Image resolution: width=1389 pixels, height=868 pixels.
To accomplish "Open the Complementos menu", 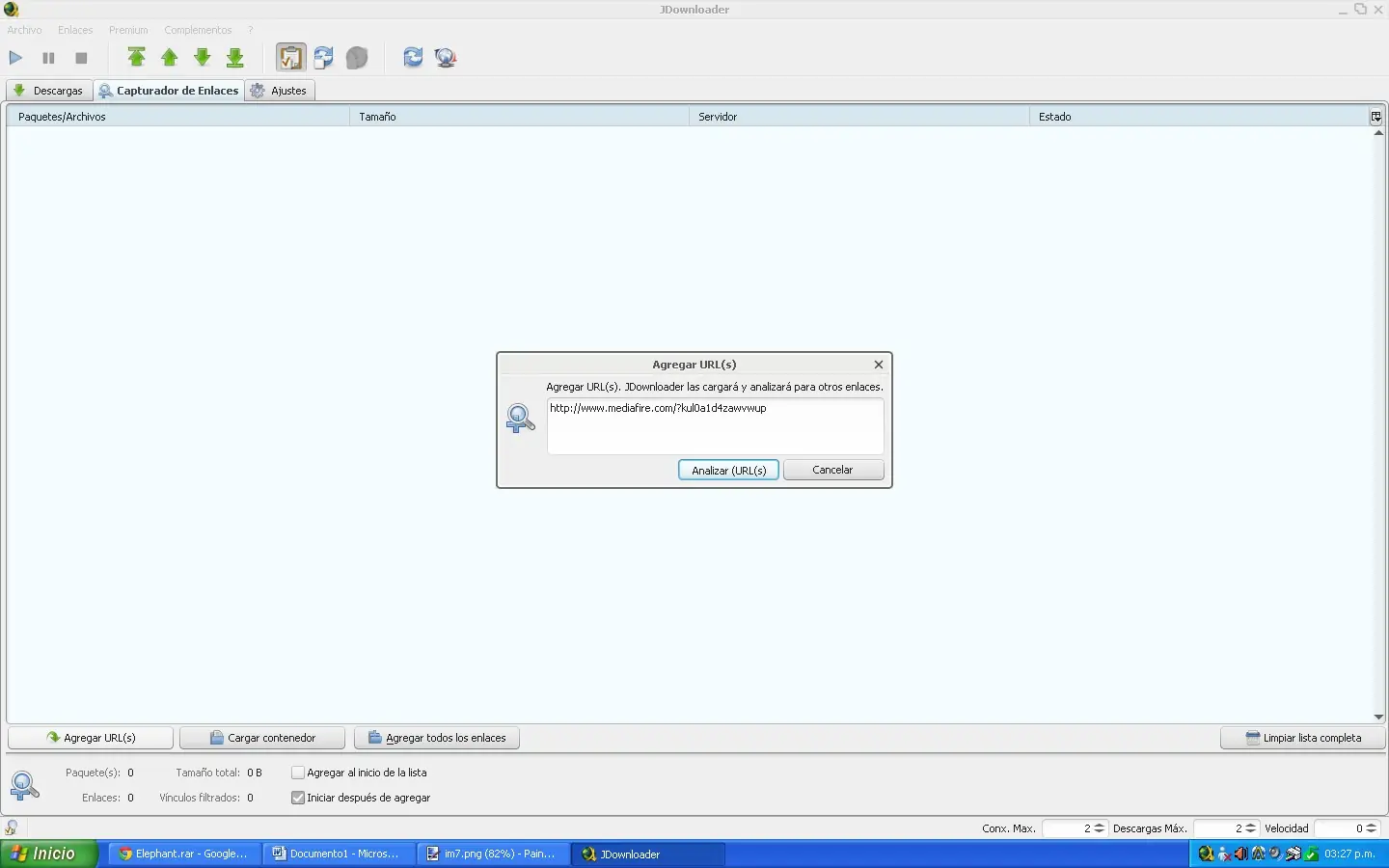I will click(198, 30).
